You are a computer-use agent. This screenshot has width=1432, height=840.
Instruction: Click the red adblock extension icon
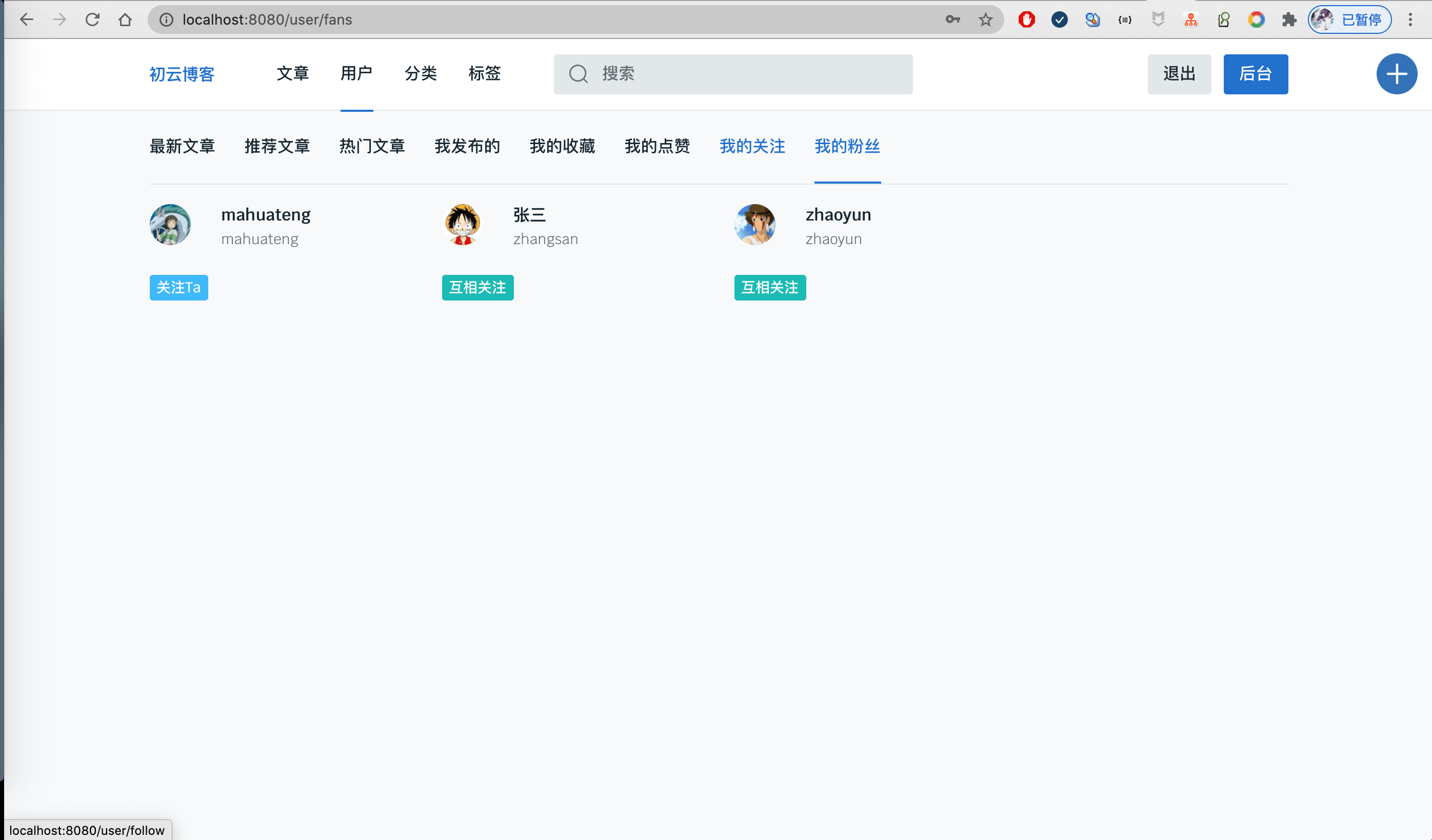pyautogui.click(x=1026, y=20)
